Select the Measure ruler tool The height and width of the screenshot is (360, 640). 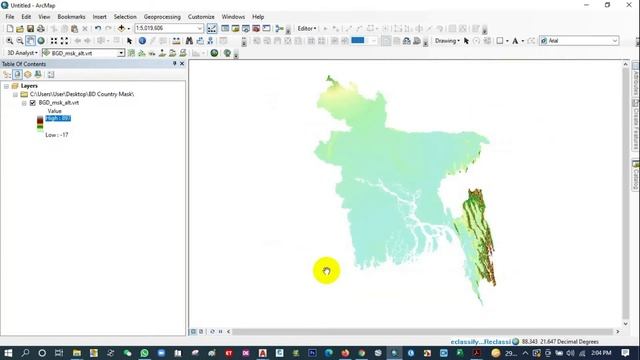pyautogui.click(x=176, y=41)
